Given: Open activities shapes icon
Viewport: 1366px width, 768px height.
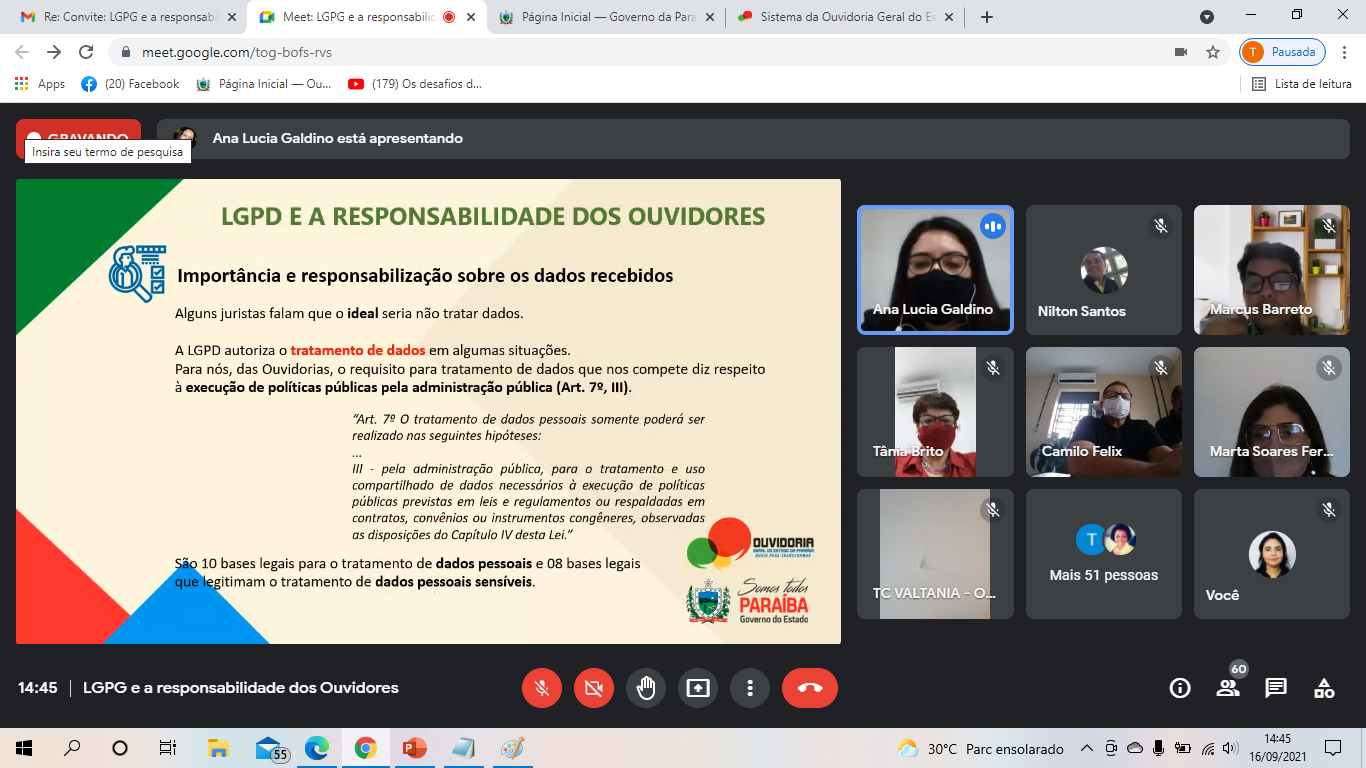Looking at the screenshot, I should (x=1324, y=688).
